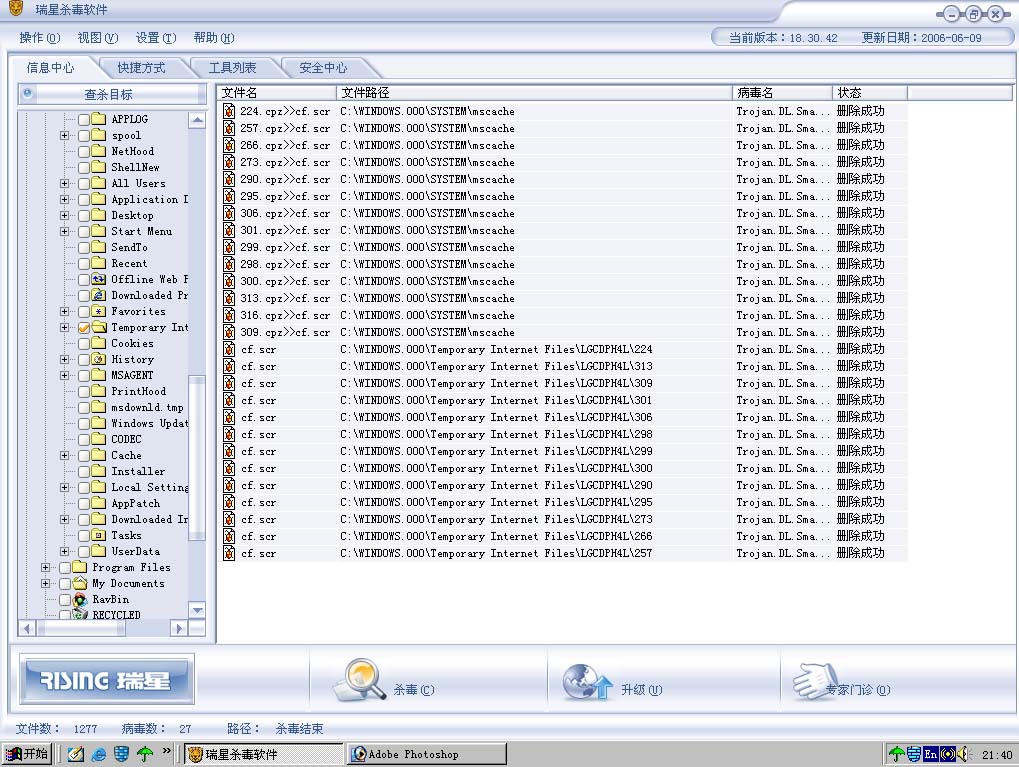Switch to Adobe Photoshop taskbar button
1019x767 pixels.
(x=427, y=754)
